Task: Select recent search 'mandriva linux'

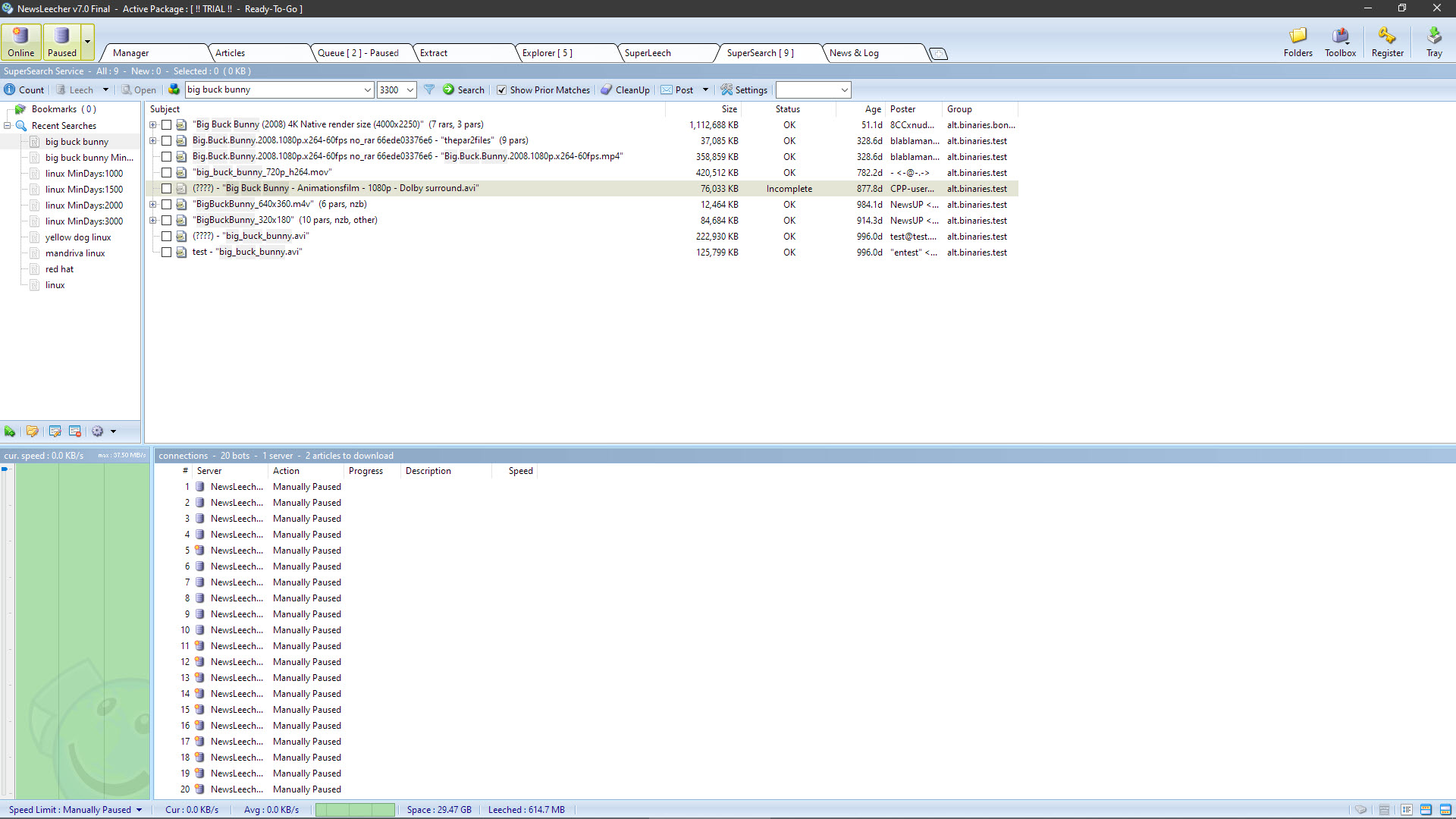Action: click(x=75, y=253)
